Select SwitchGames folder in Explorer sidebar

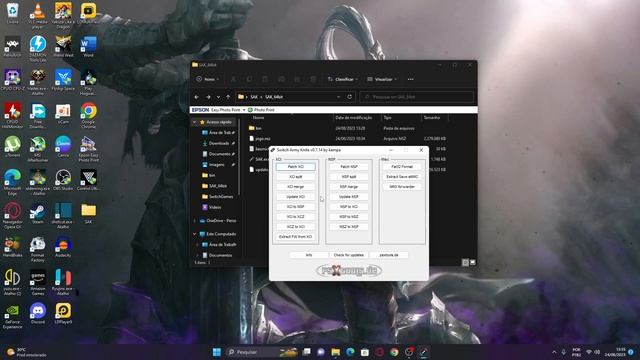point(217,197)
